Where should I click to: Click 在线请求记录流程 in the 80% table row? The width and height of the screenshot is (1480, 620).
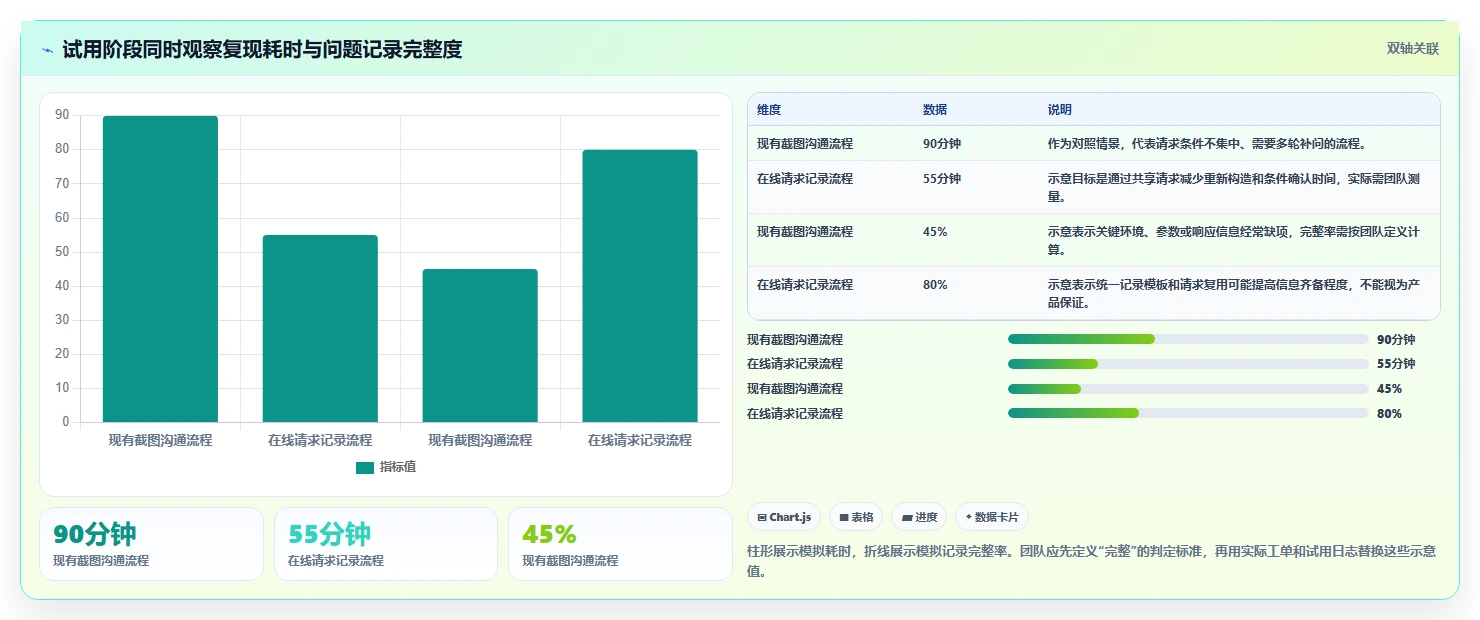pos(805,285)
